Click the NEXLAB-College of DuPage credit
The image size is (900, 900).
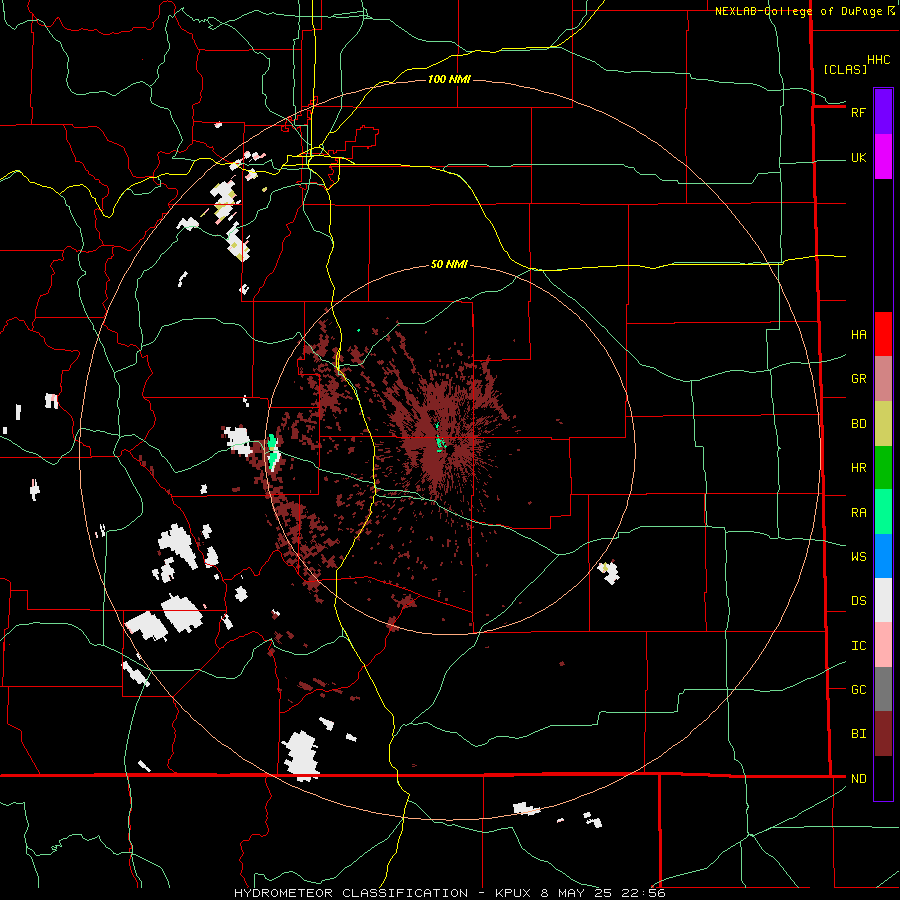tap(798, 11)
